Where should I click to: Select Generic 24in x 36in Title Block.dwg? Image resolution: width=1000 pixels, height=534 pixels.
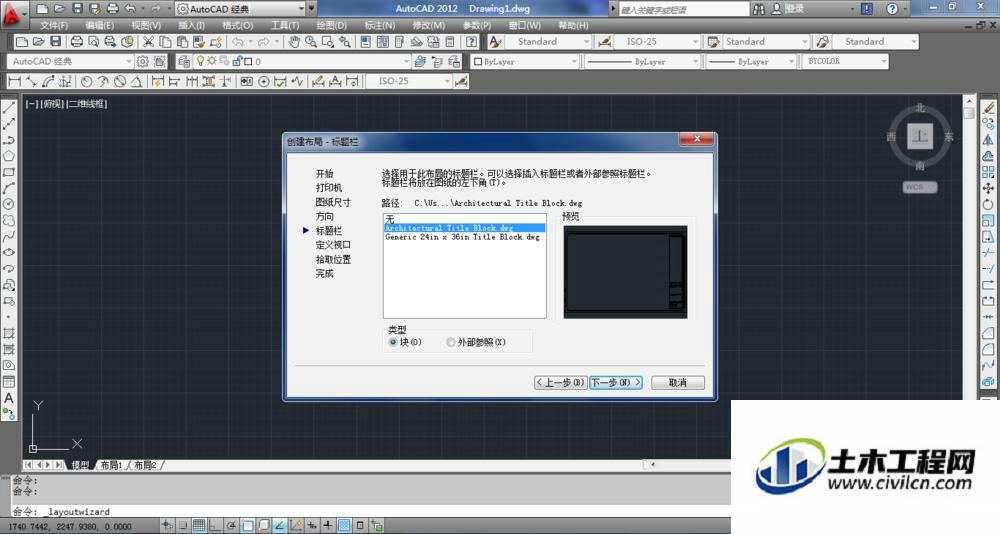click(464, 237)
